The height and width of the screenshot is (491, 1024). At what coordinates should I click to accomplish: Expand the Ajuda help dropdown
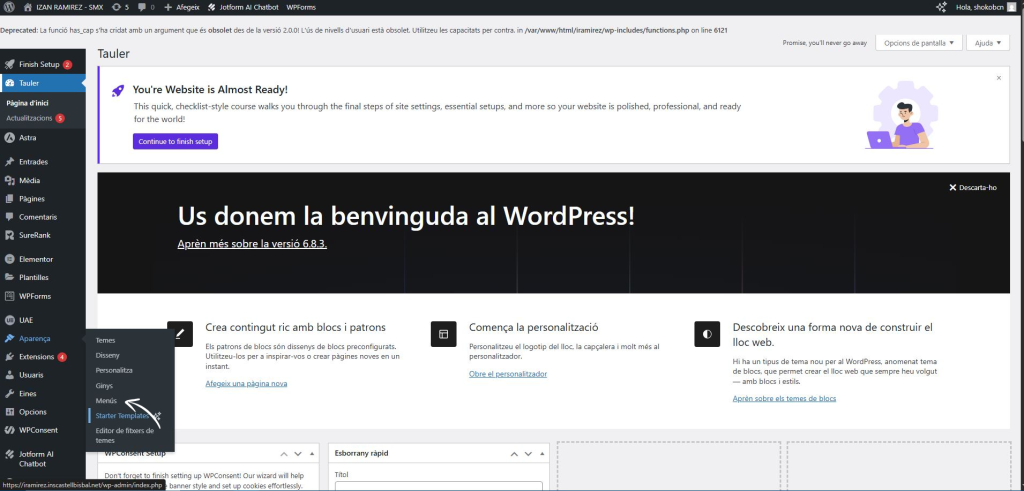tap(988, 43)
